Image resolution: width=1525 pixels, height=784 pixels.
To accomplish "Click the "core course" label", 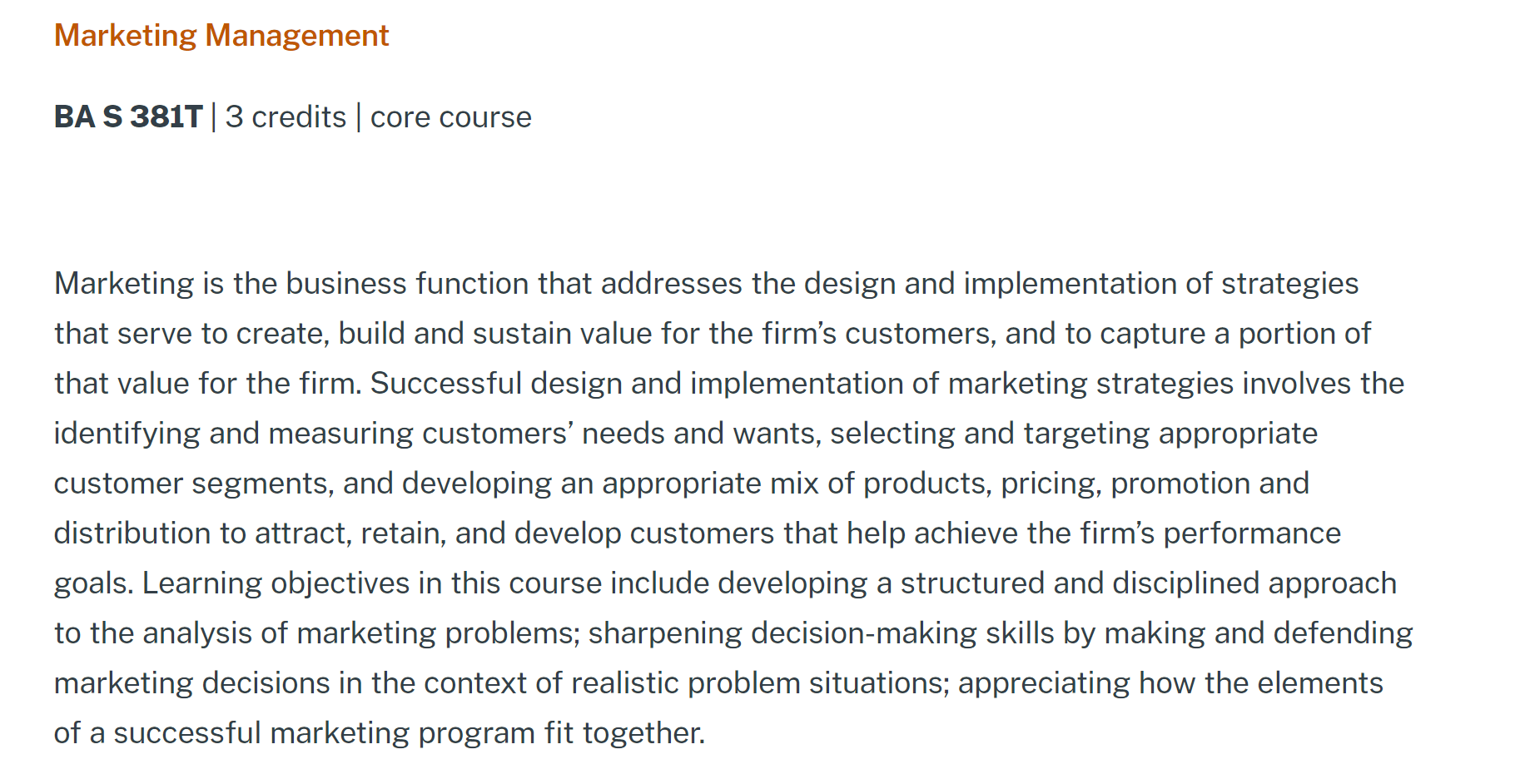I will click(x=450, y=117).
